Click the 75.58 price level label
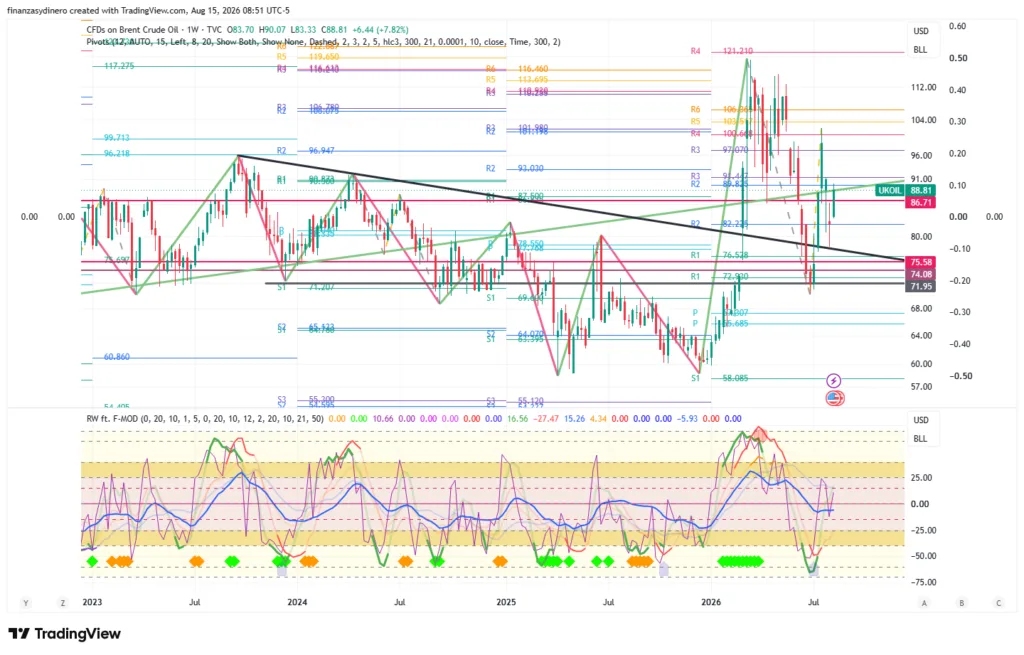This screenshot has height=655, width=1024. [921, 262]
